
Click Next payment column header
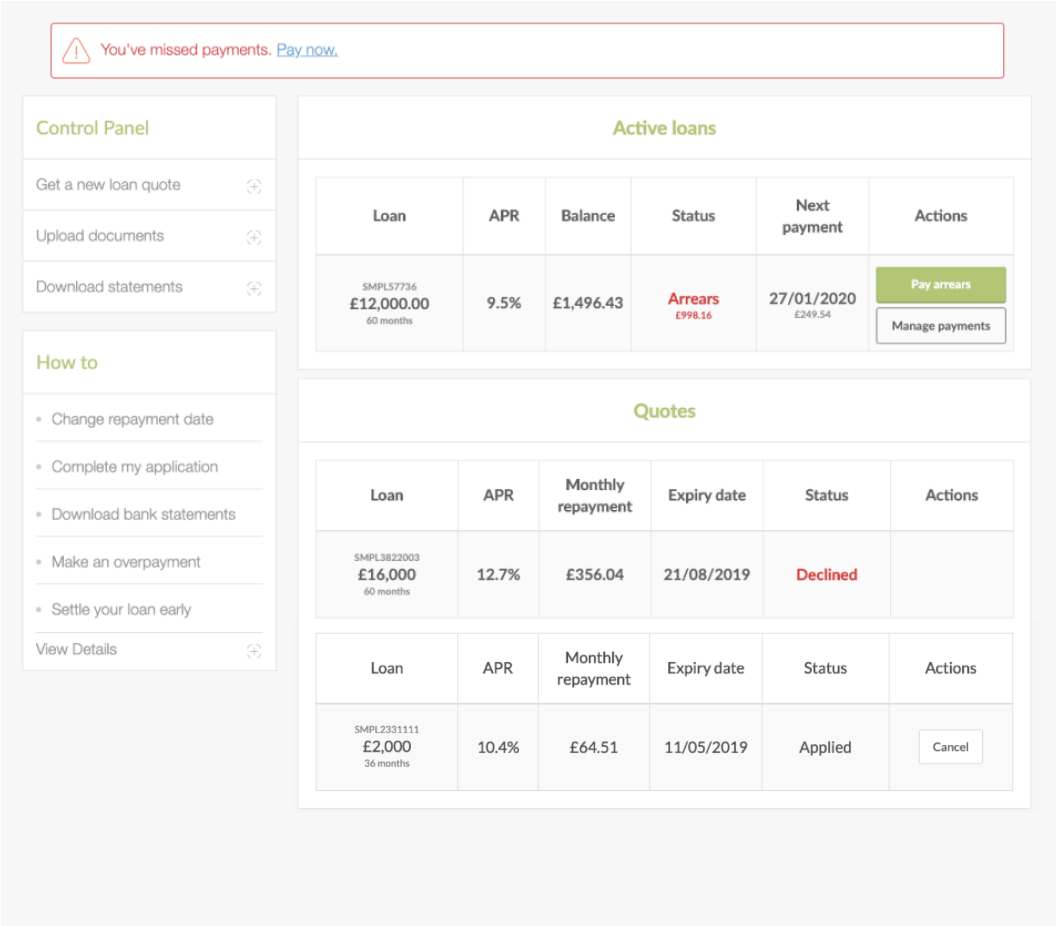coord(812,216)
